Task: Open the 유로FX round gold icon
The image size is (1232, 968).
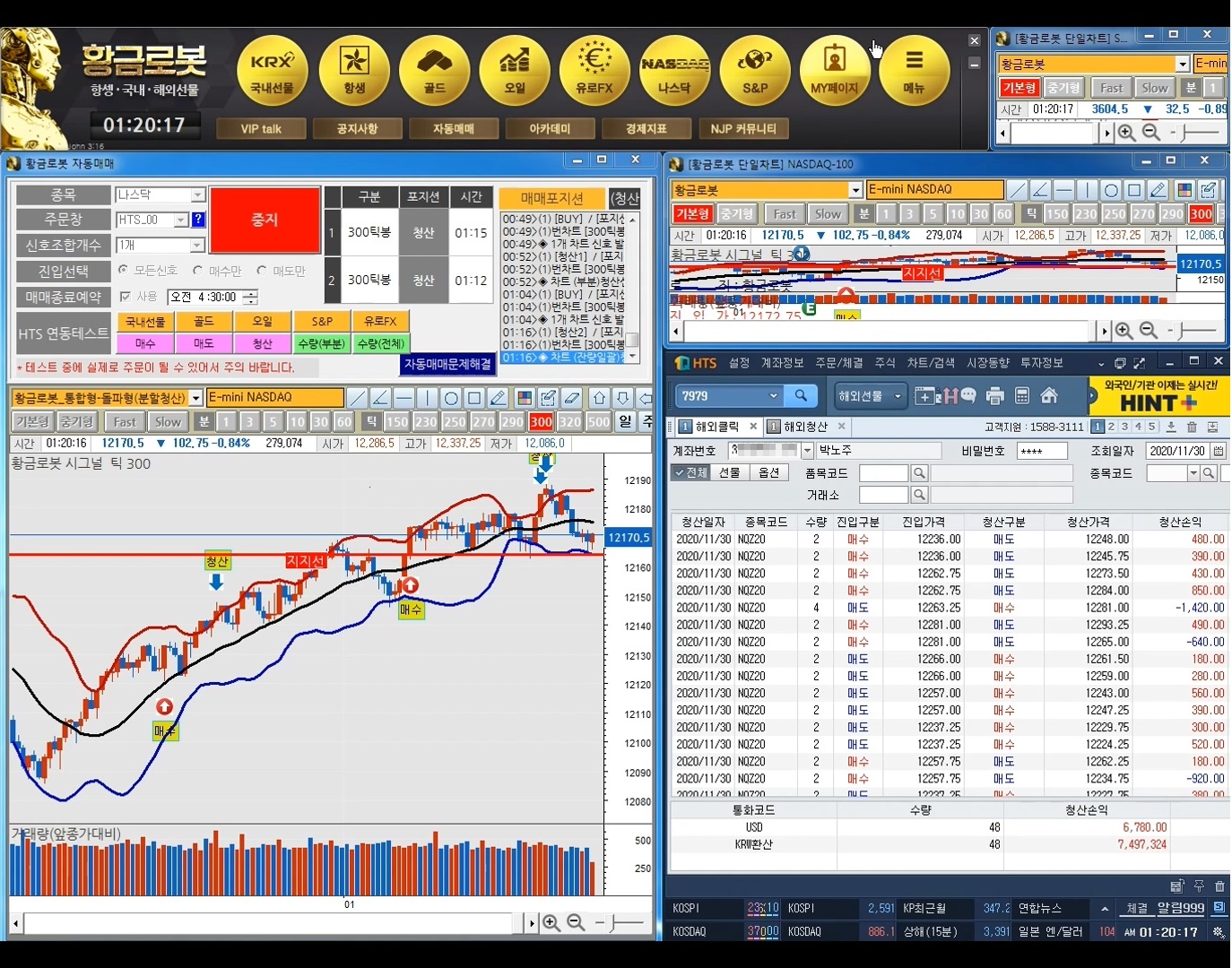Action: tap(594, 70)
